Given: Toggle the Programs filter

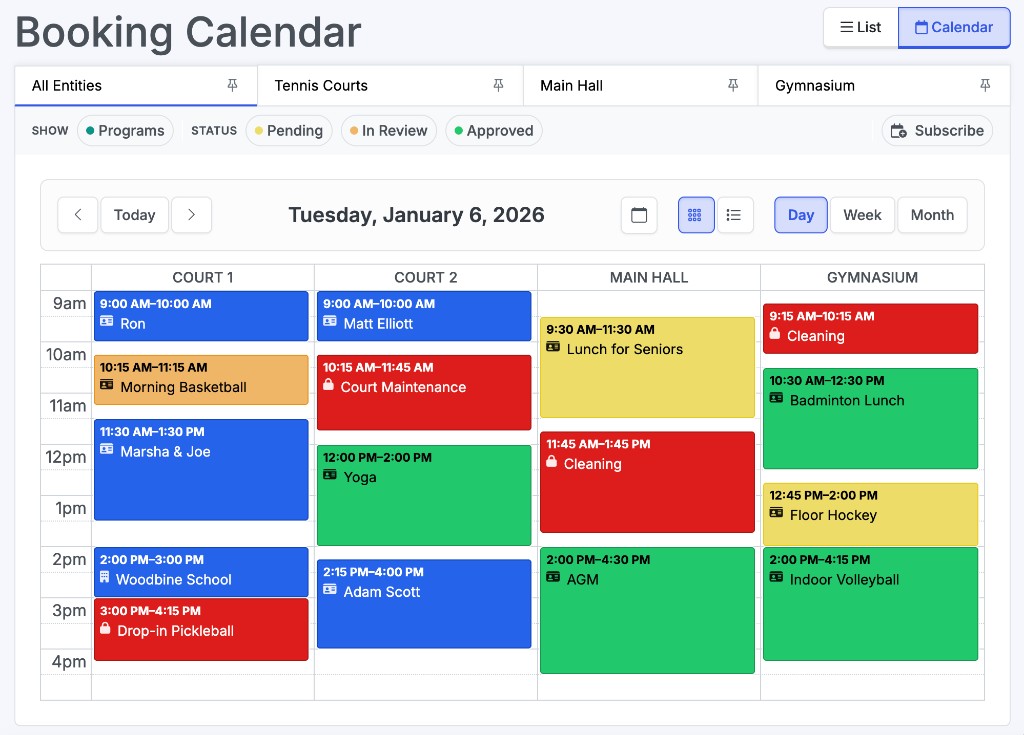Looking at the screenshot, I should (125, 130).
